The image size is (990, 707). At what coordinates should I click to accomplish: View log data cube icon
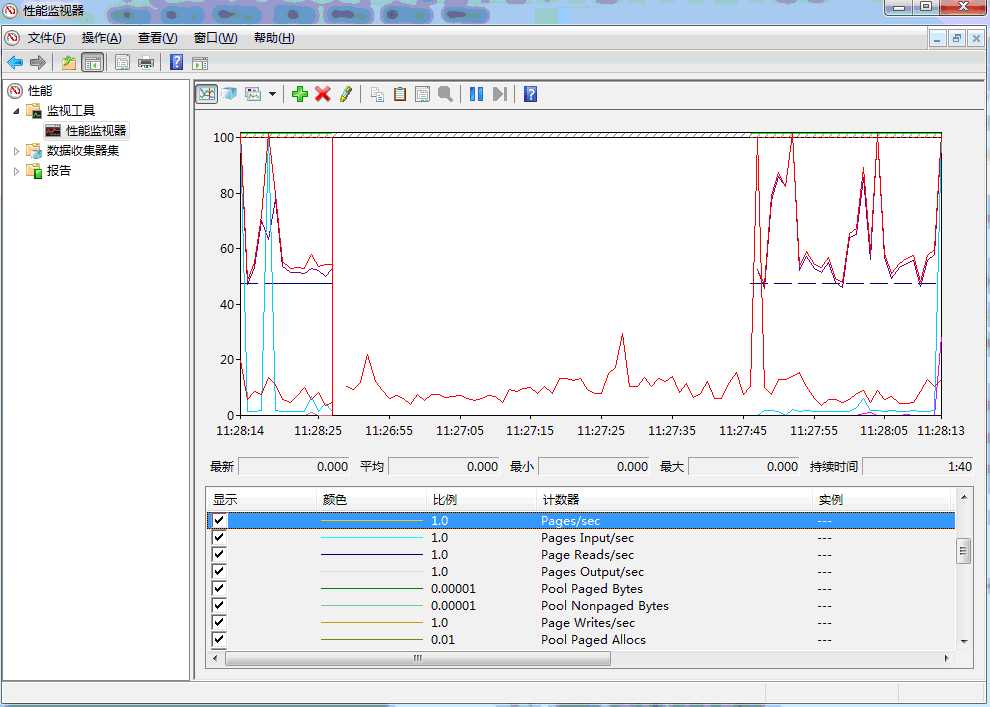tap(230, 95)
